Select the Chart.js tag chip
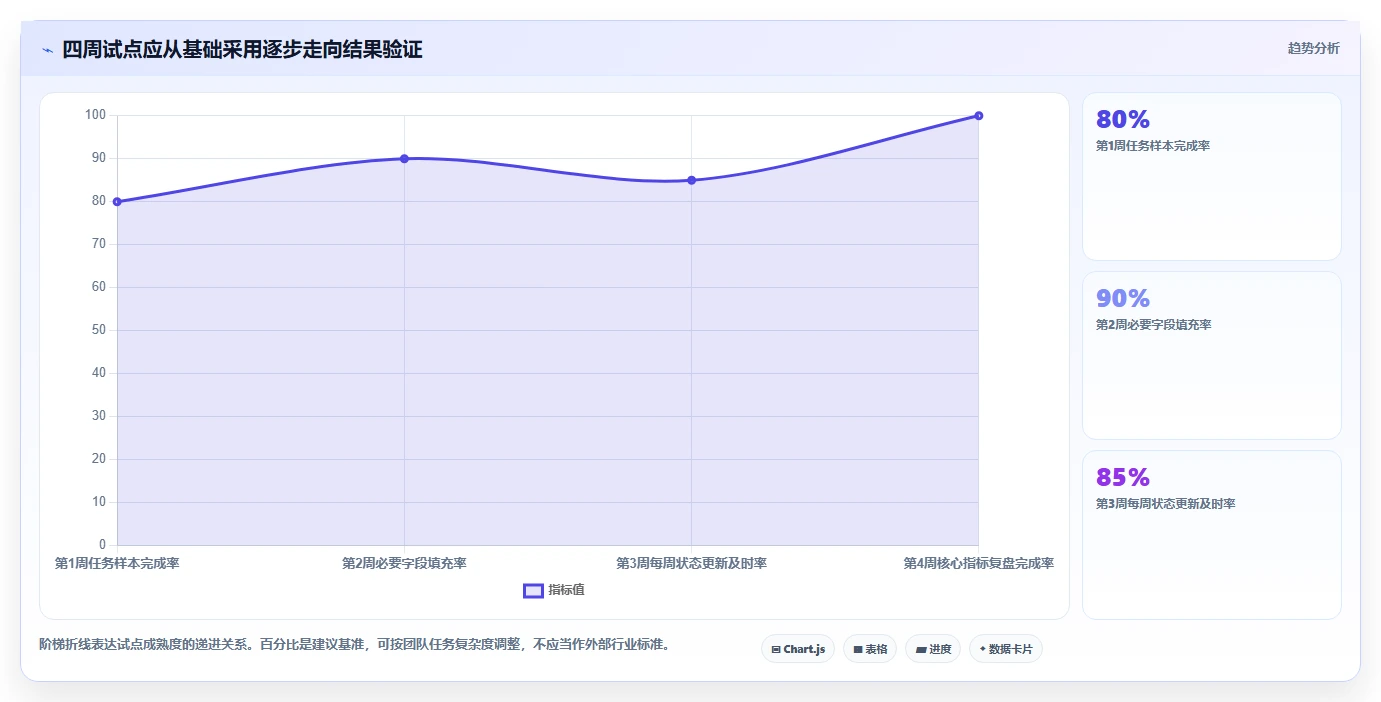The height and width of the screenshot is (702, 1381). (797, 649)
